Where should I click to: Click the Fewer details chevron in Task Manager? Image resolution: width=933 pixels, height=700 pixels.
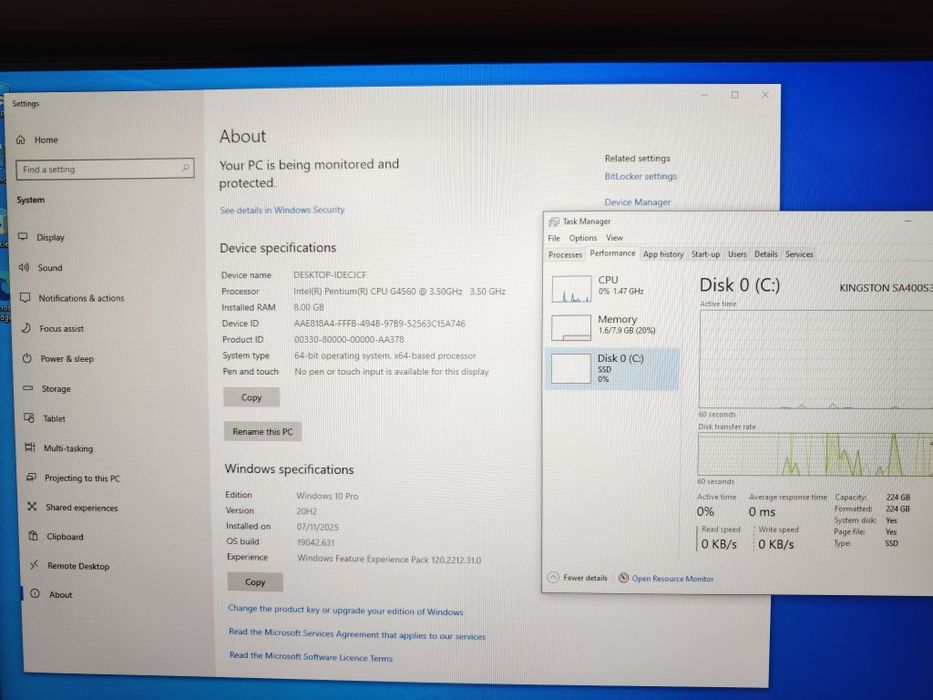click(x=553, y=577)
